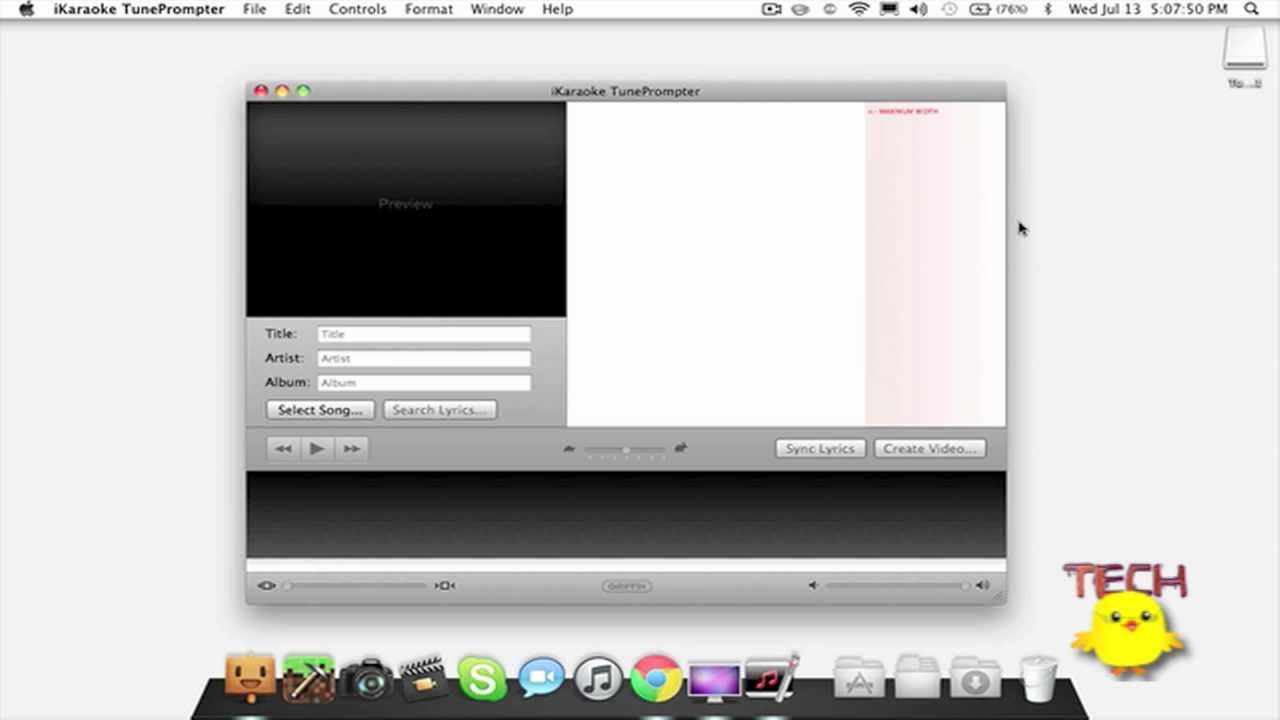
Task: Open the Controls menu
Action: click(357, 9)
